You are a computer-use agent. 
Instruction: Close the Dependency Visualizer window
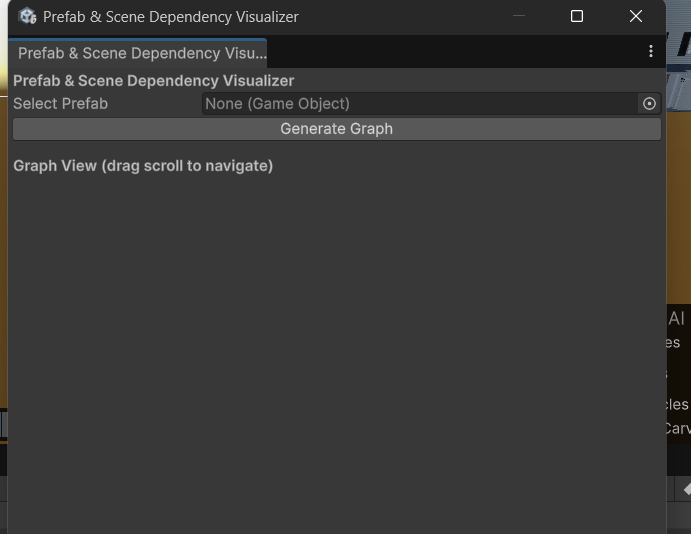tap(636, 16)
